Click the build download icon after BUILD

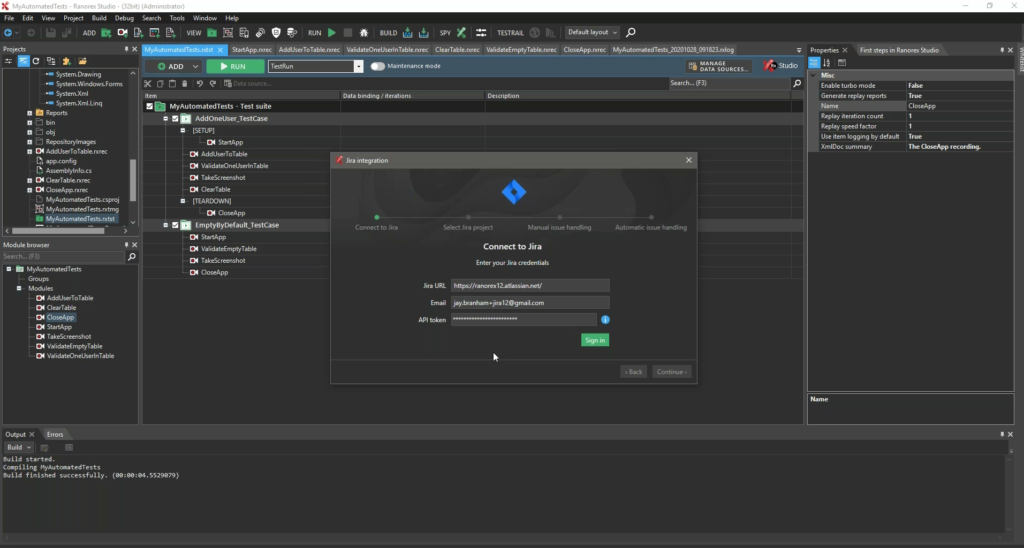408,32
